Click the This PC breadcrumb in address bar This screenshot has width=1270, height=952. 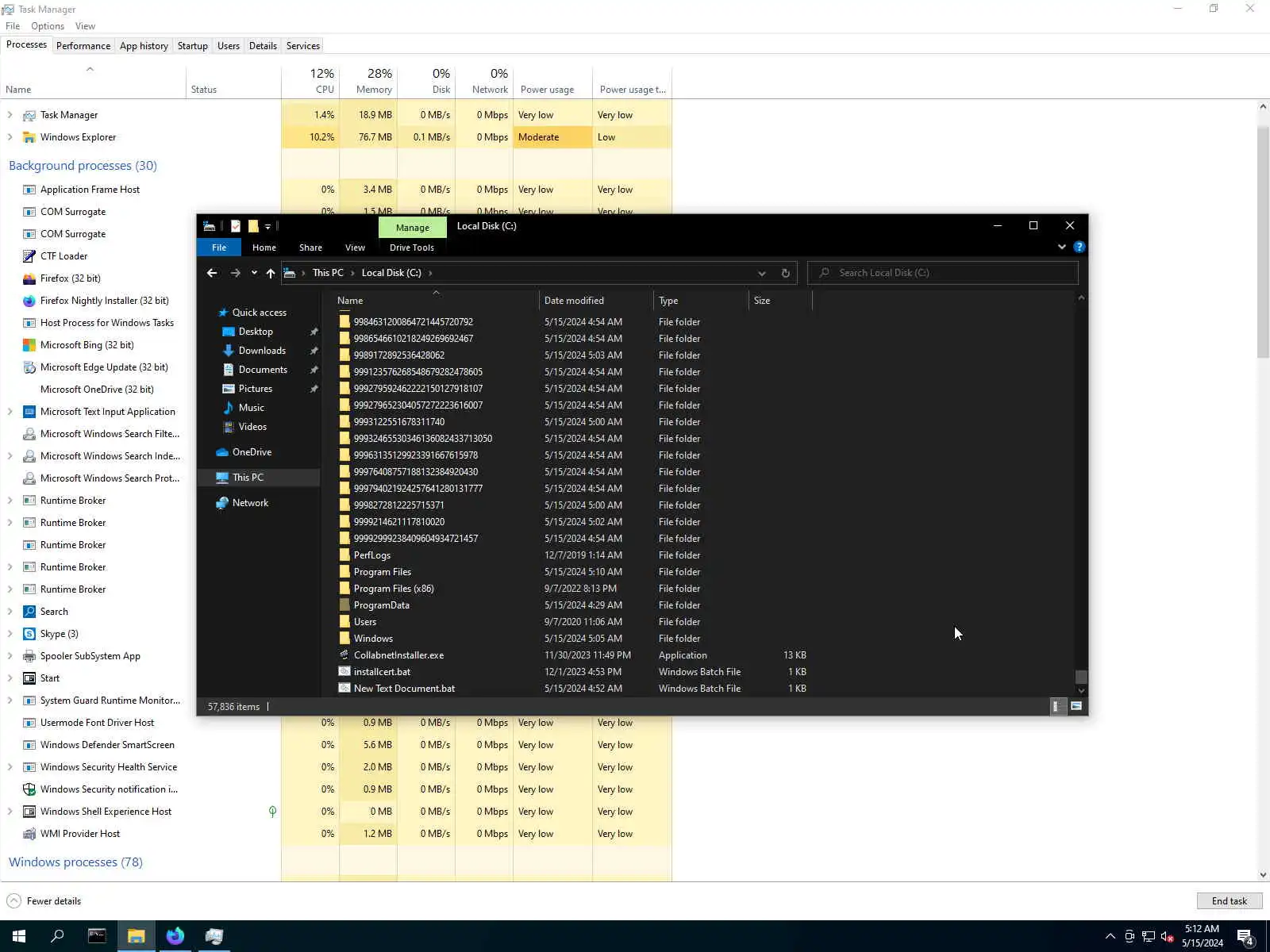(328, 273)
